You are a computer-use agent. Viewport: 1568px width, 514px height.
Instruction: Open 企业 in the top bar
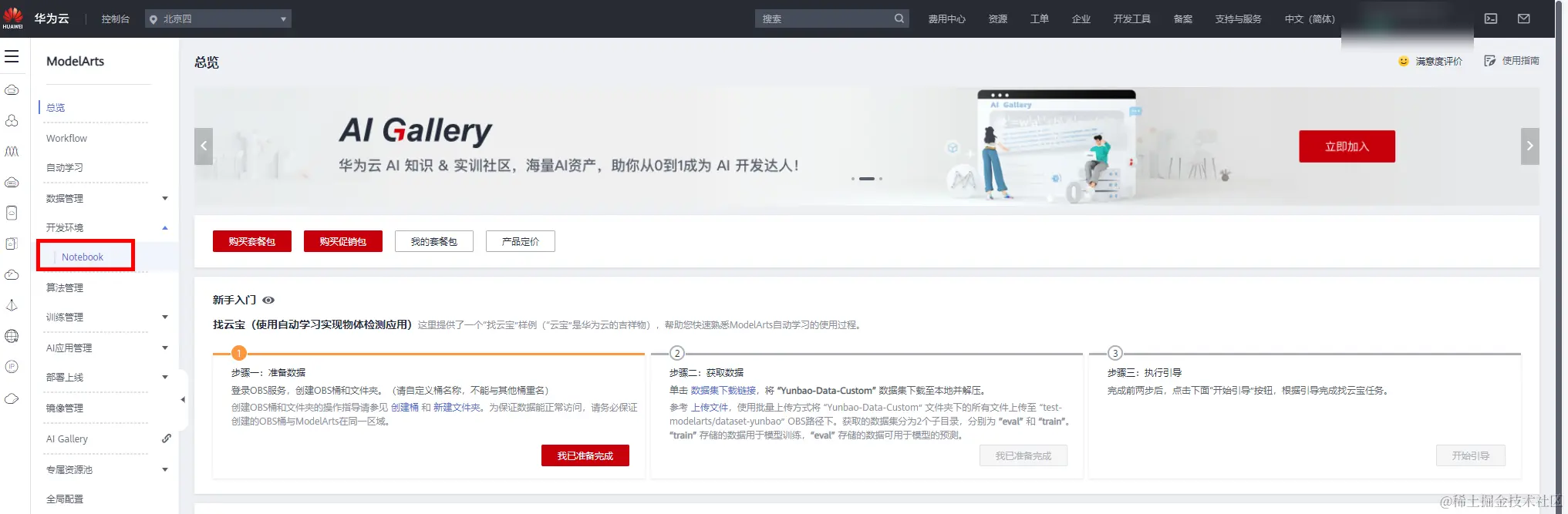point(1081,18)
